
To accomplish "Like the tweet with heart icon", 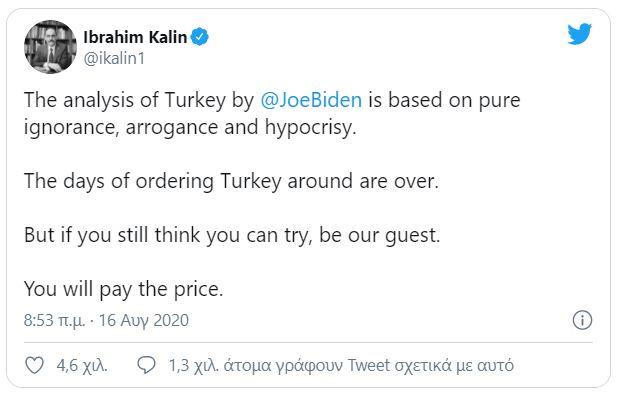I will (34, 365).
